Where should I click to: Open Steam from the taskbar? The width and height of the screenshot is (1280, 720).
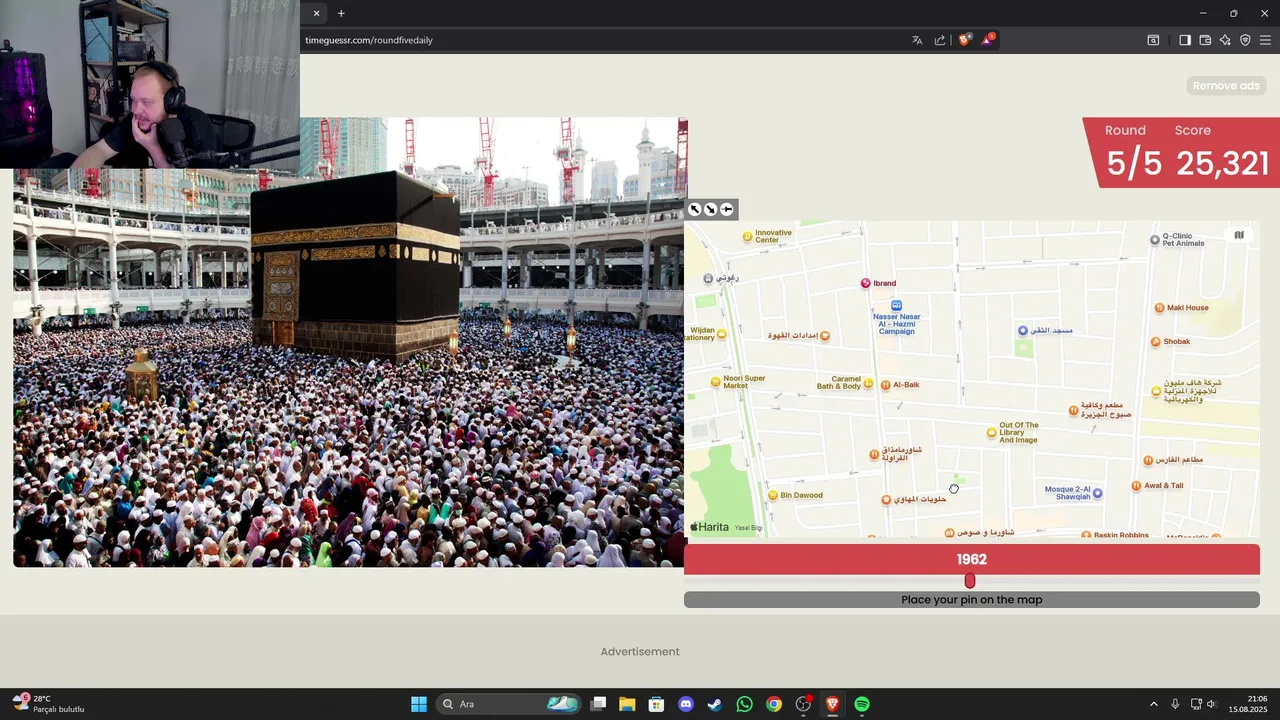[715, 704]
